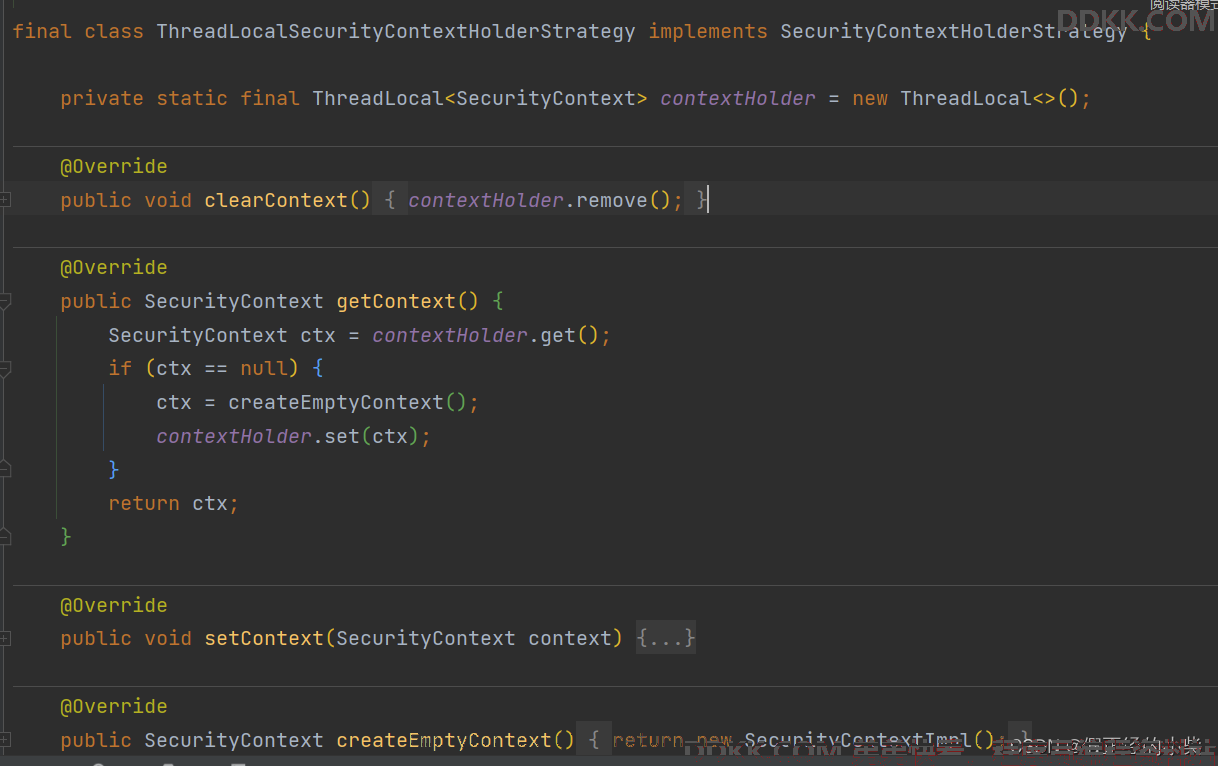Expand createEmptyContext method with gutter plus icon
Viewport: 1218px width, 766px height.
tap(5, 740)
